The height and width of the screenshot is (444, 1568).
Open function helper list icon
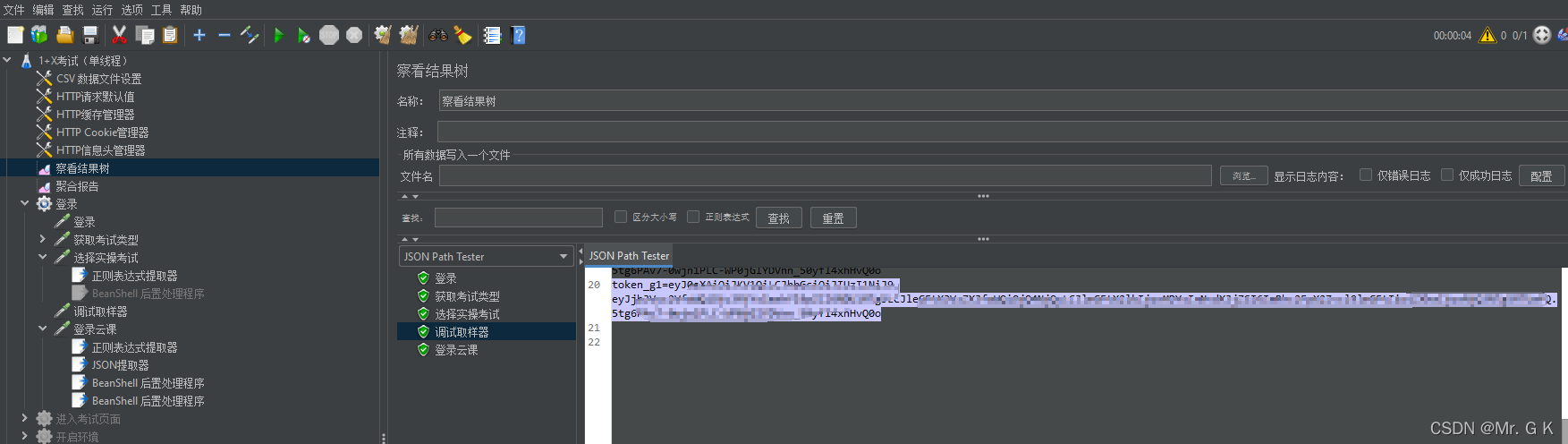492,35
